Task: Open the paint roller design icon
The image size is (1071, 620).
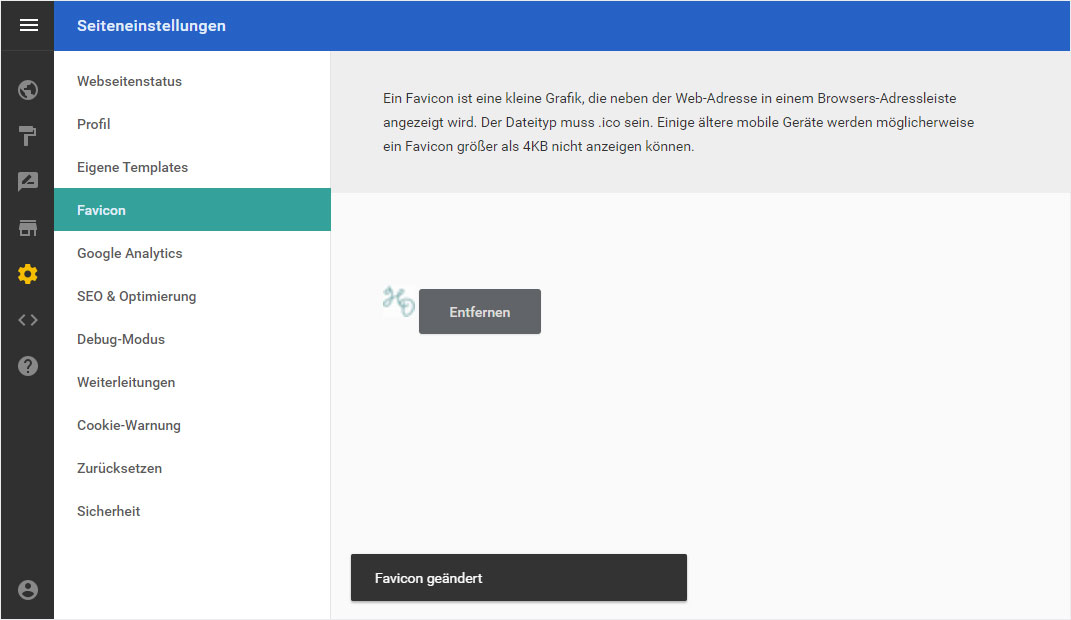Action: [x=28, y=136]
